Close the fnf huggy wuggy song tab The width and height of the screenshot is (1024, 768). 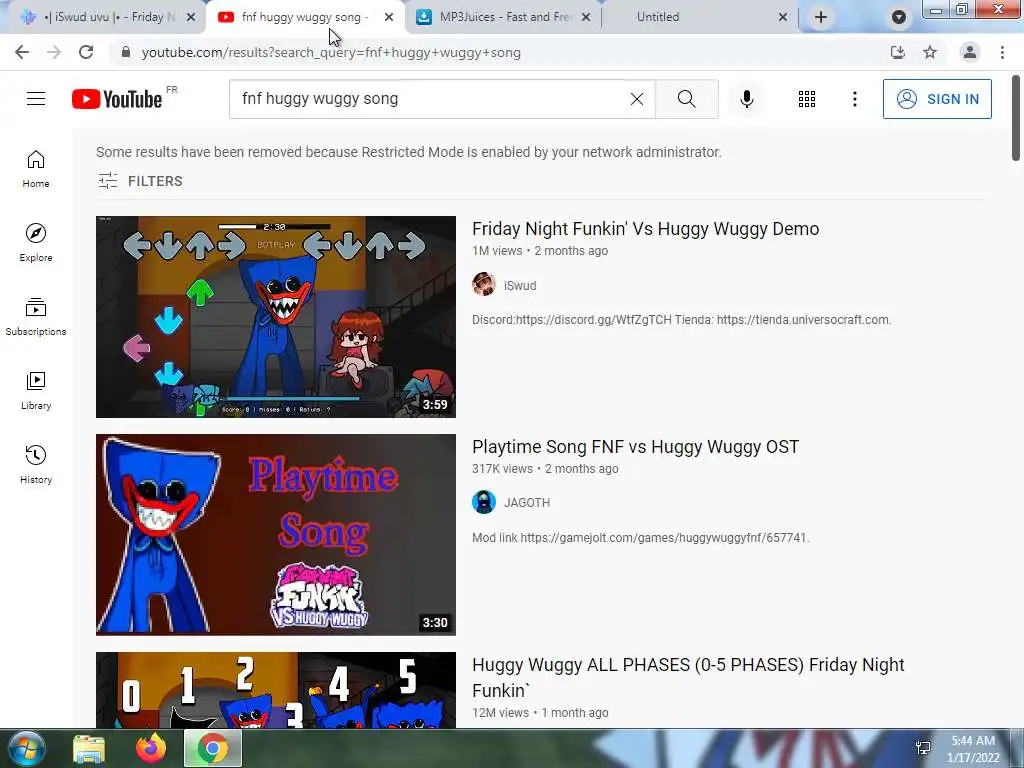pyautogui.click(x=389, y=17)
